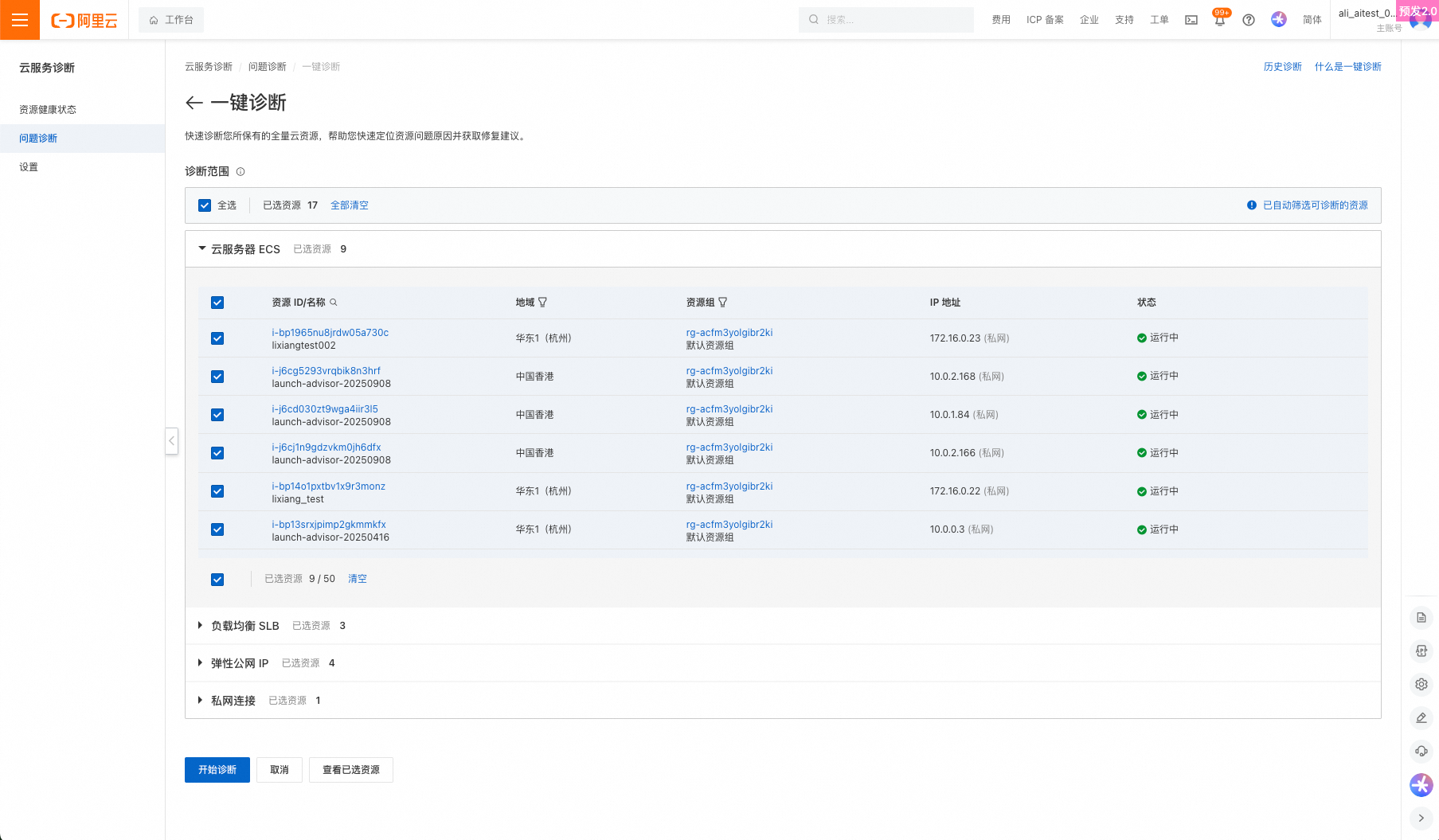Viewport: 1439px width, 840px height.
Task: Open the 费用 top menu
Action: click(x=1001, y=20)
